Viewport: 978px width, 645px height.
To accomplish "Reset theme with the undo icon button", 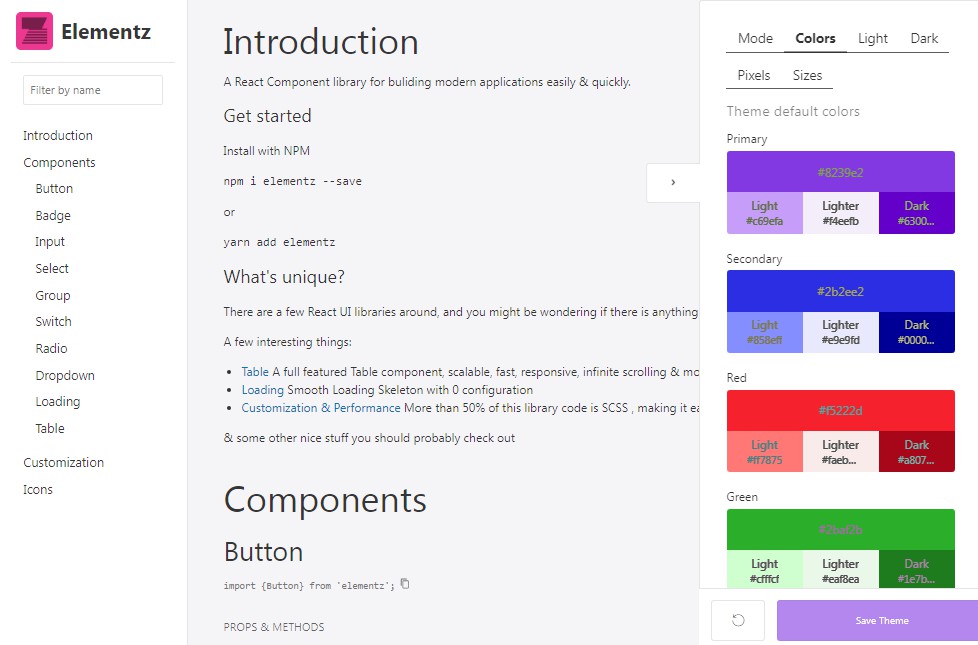I will coord(738,620).
